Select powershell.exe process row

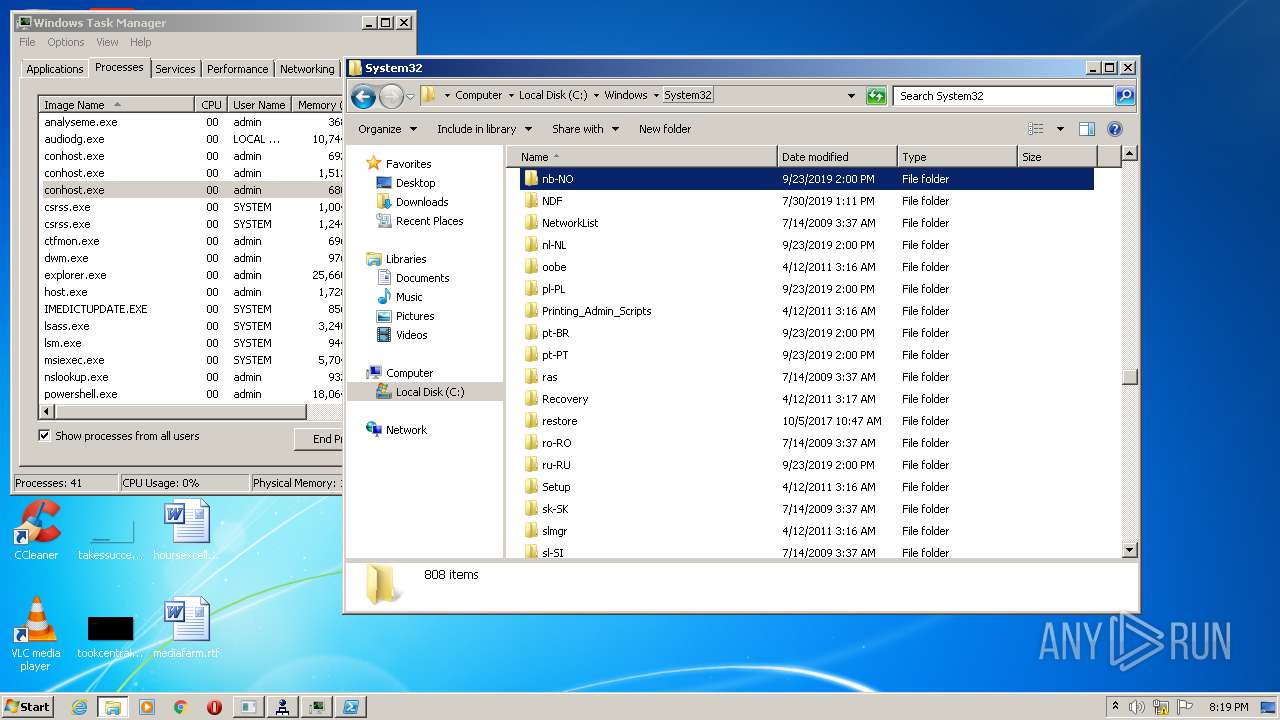pyautogui.click(x=190, y=394)
